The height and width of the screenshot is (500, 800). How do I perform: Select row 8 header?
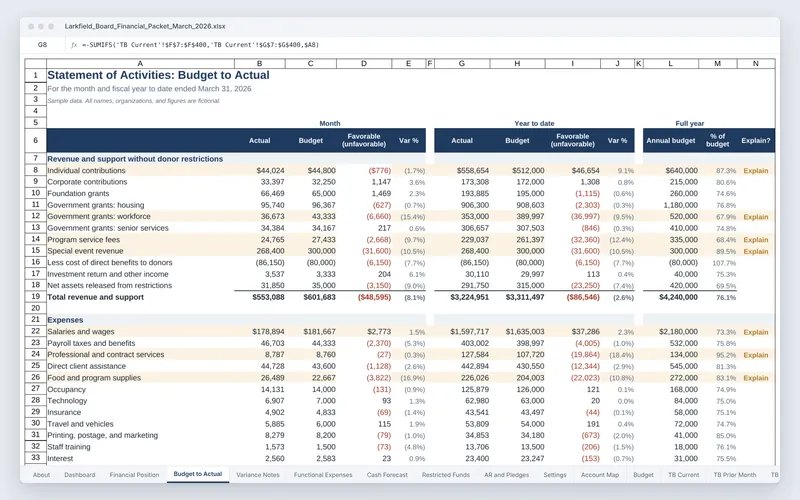point(36,170)
